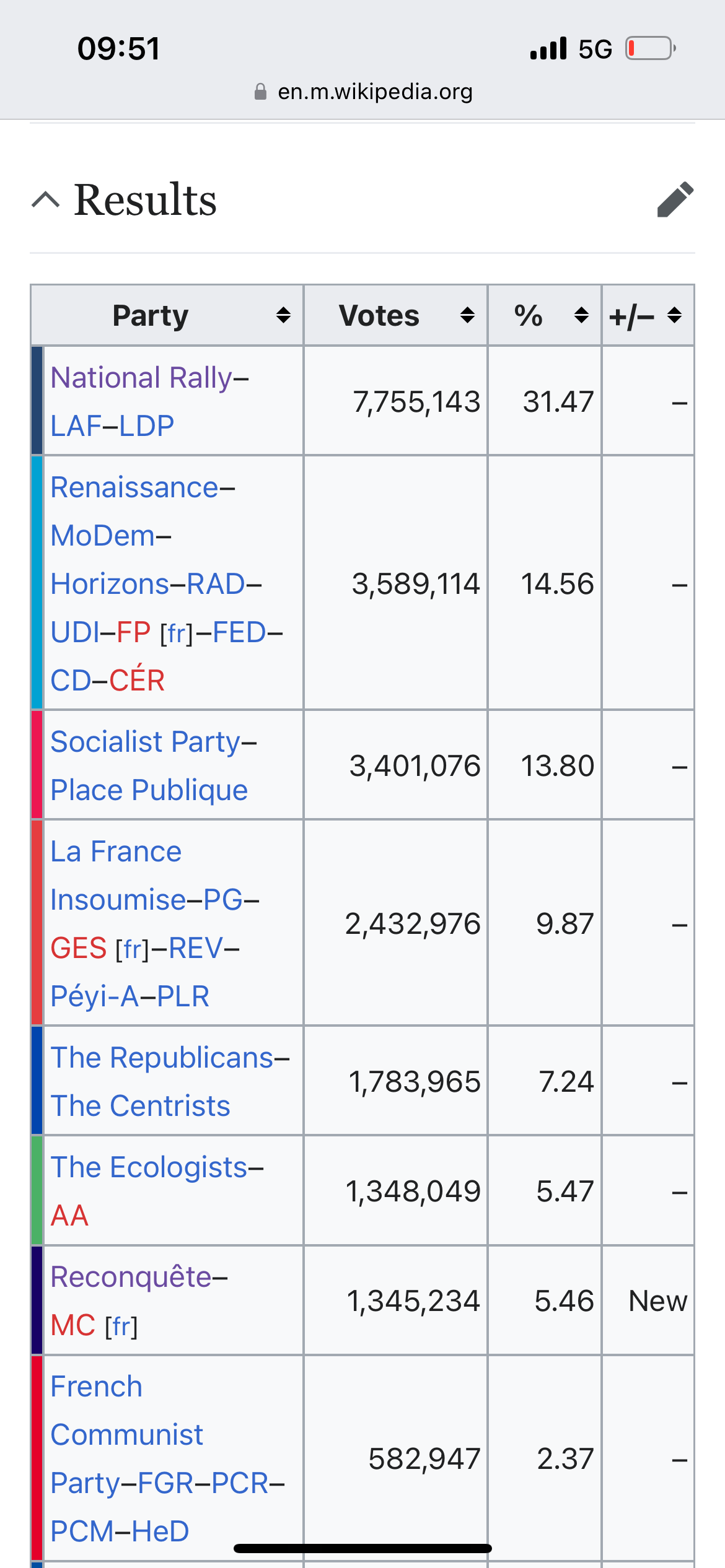Tap the lock icon in address bar

[261, 92]
